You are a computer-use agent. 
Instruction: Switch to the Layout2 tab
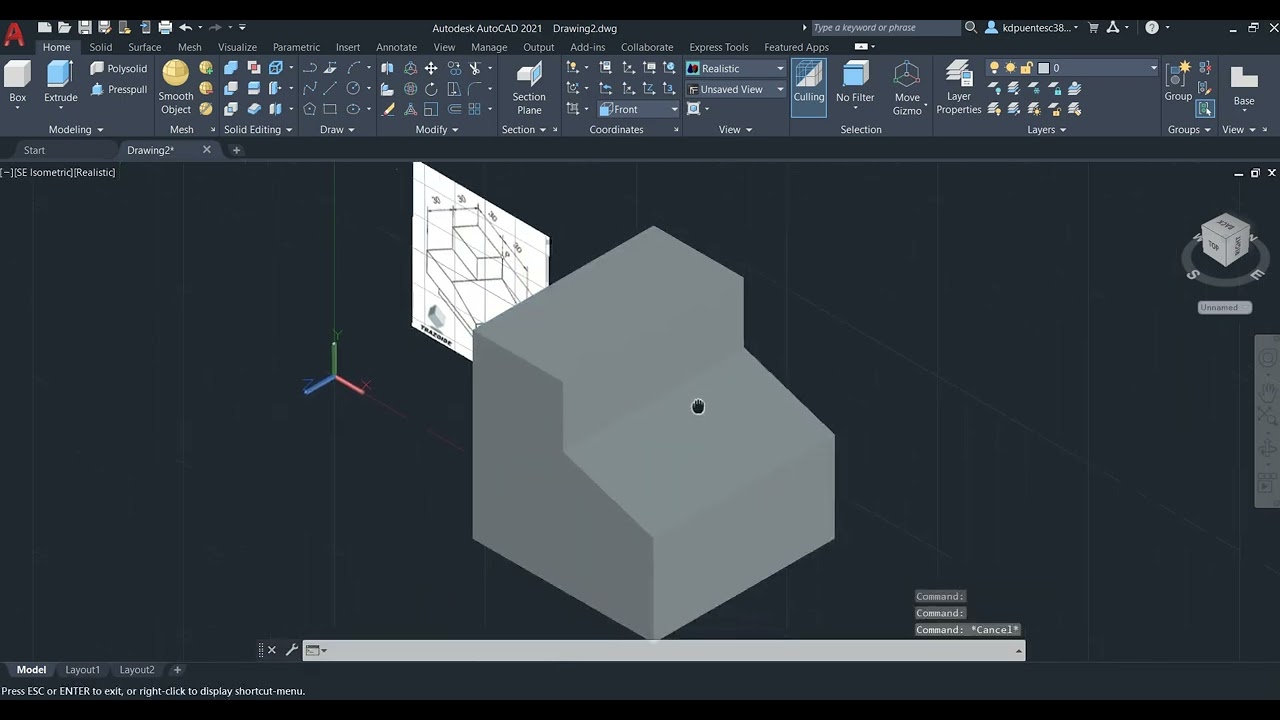tap(137, 670)
